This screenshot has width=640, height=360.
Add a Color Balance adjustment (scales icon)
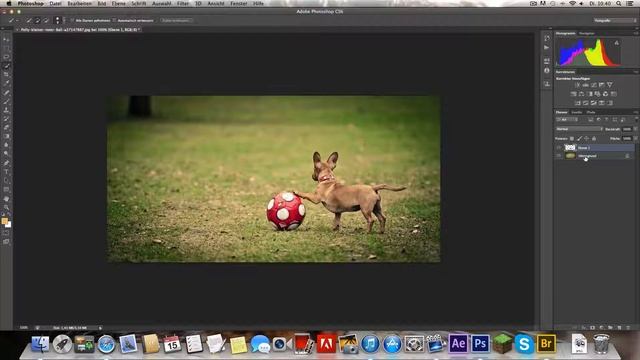pos(581,94)
